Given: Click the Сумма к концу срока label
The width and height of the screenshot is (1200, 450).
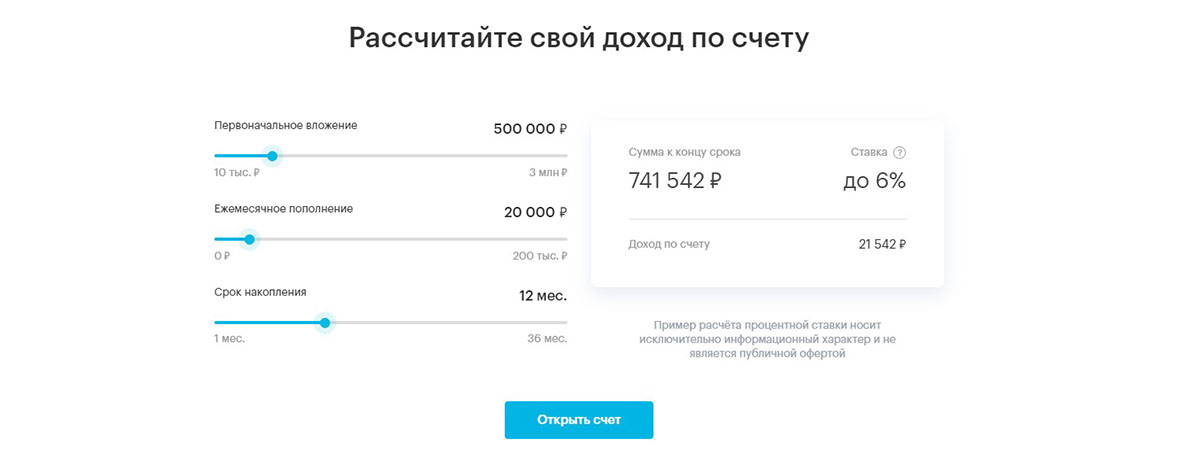Looking at the screenshot, I should pyautogui.click(x=685, y=153).
